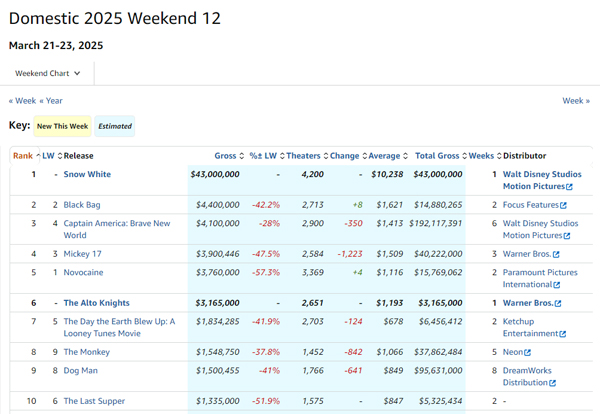This screenshot has width=600, height=414.
Task: Select Captain America total gross $192,117,391
Action: 435,223
